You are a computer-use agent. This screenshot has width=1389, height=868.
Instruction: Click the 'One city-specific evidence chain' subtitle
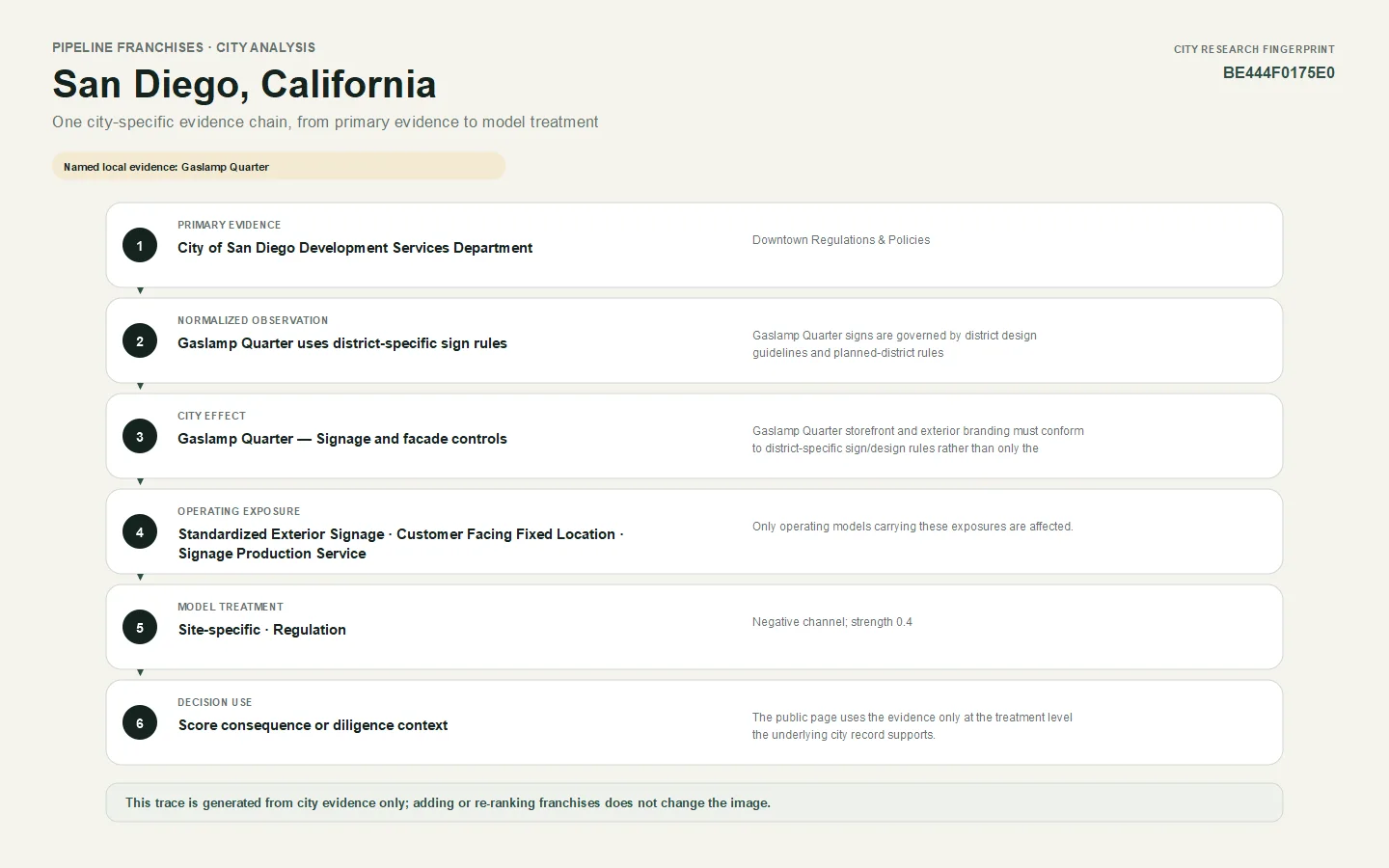325,122
